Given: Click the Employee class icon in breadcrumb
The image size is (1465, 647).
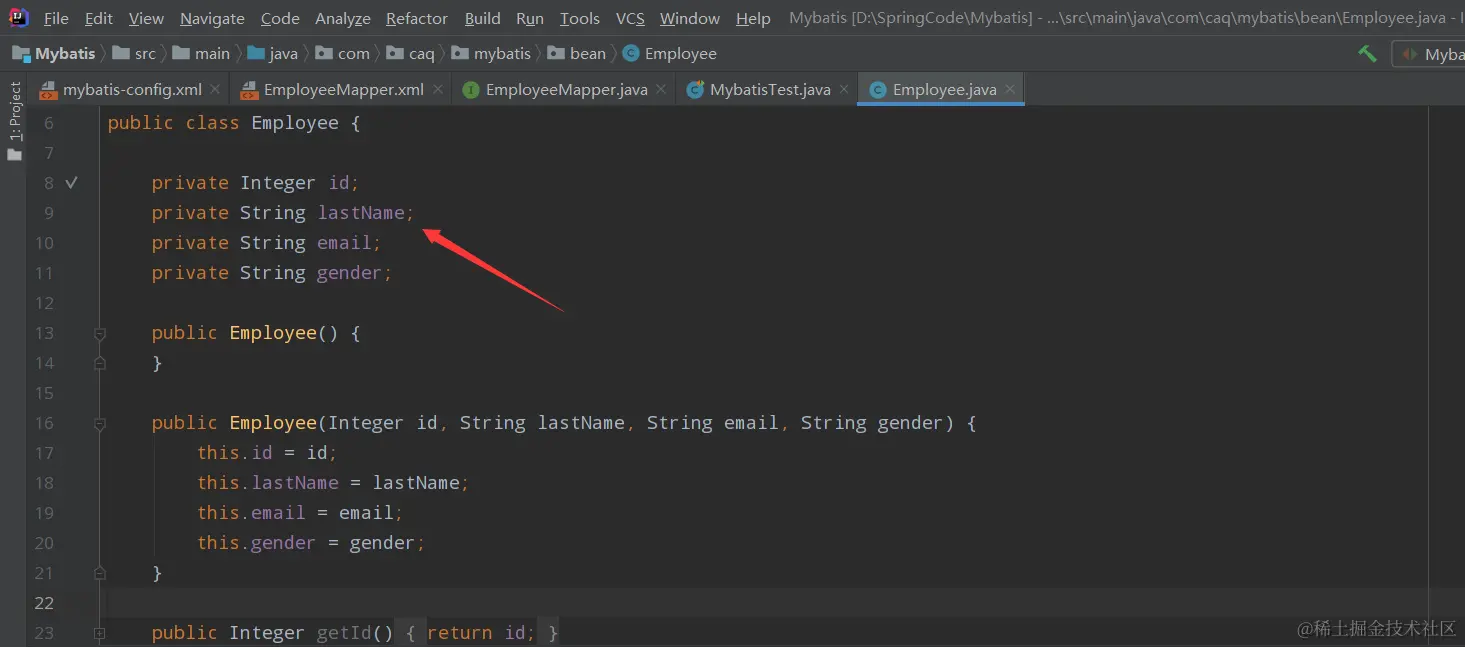Looking at the screenshot, I should 631,54.
